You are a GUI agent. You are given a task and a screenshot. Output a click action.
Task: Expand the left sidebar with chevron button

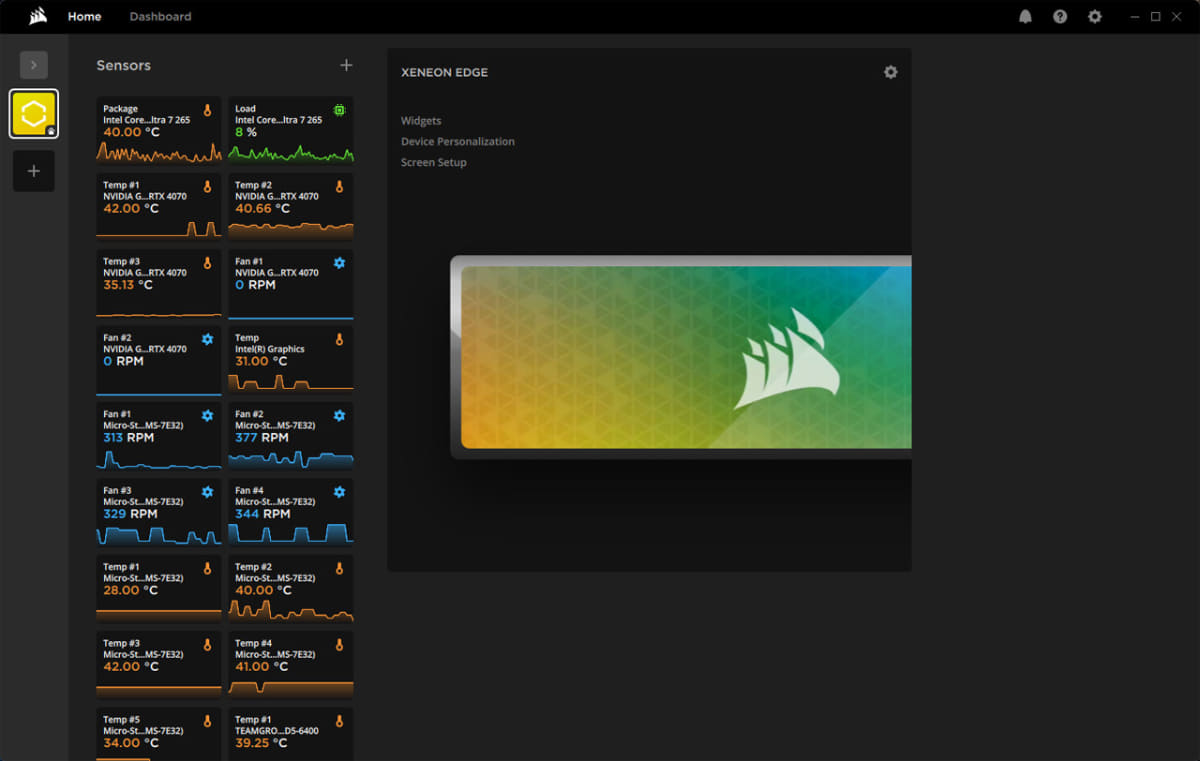[x=33, y=65]
